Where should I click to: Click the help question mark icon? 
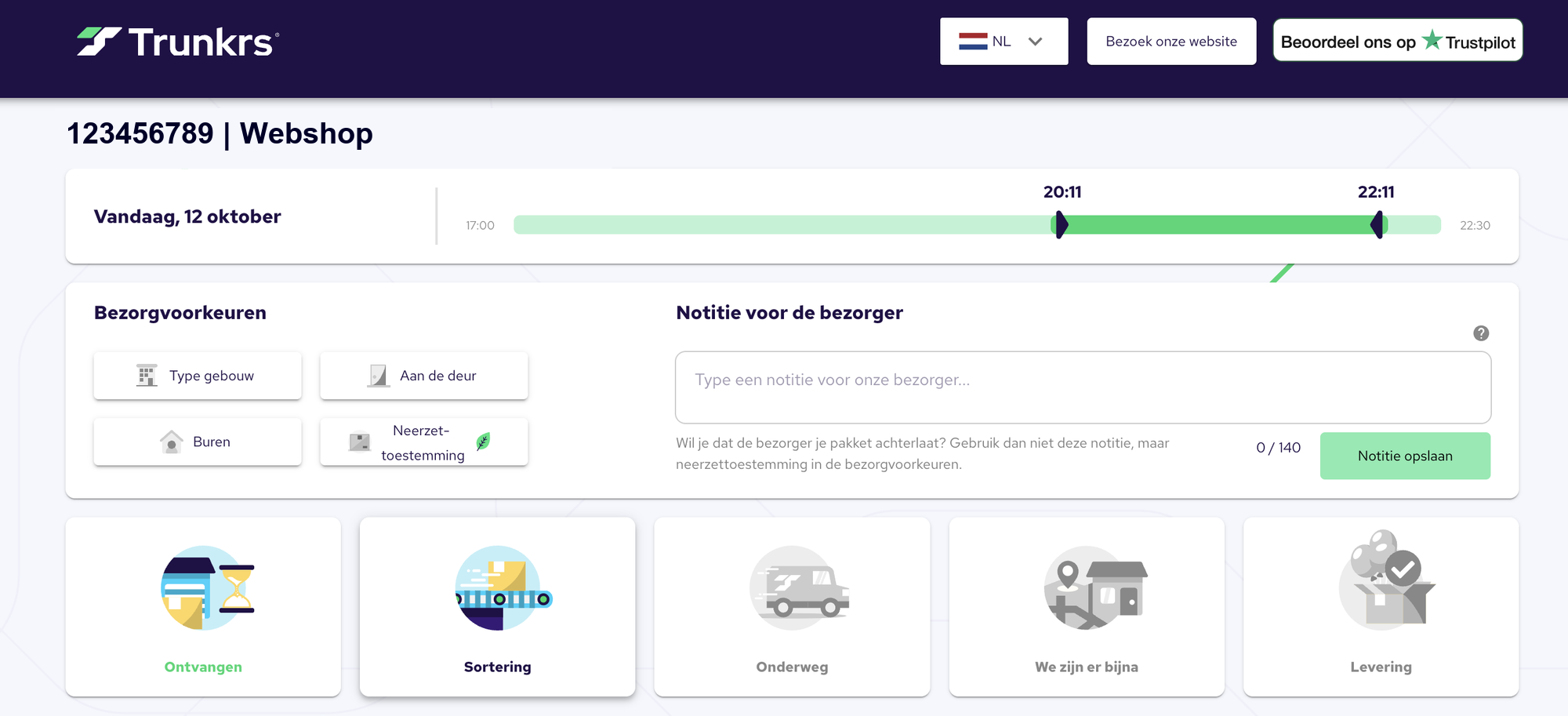click(x=1481, y=333)
